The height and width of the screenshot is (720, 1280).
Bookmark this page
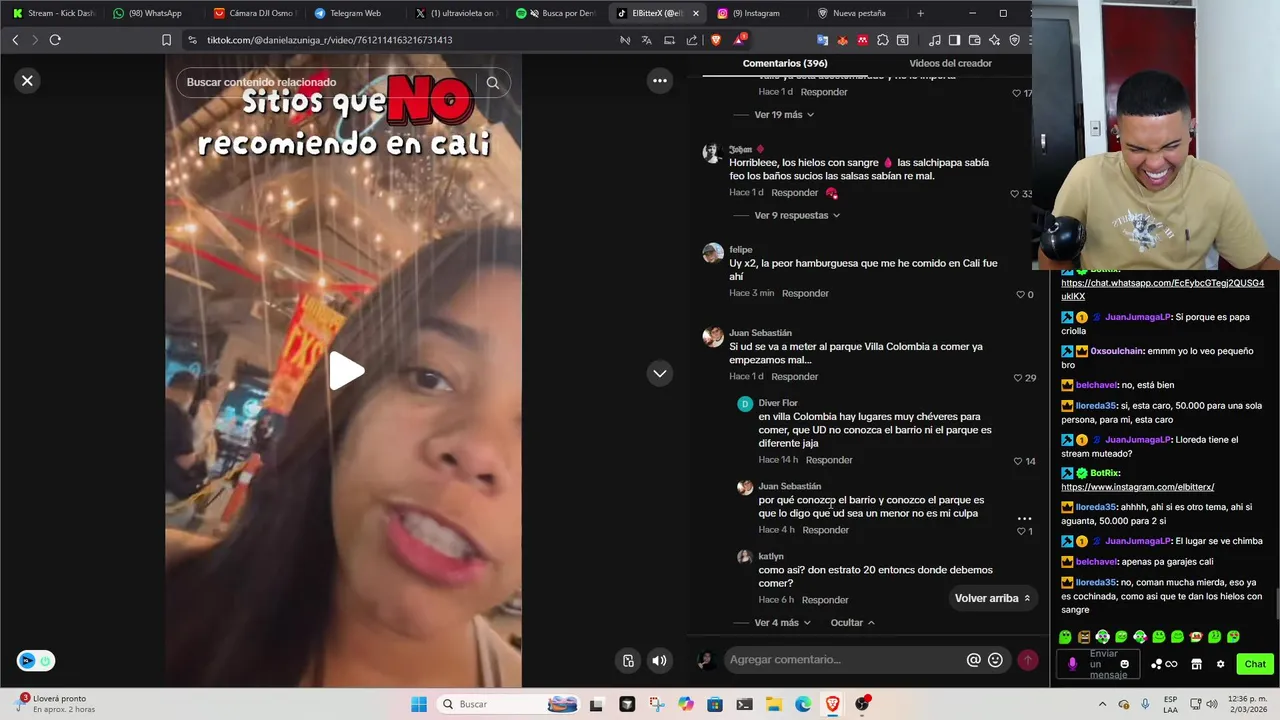pyautogui.click(x=166, y=40)
